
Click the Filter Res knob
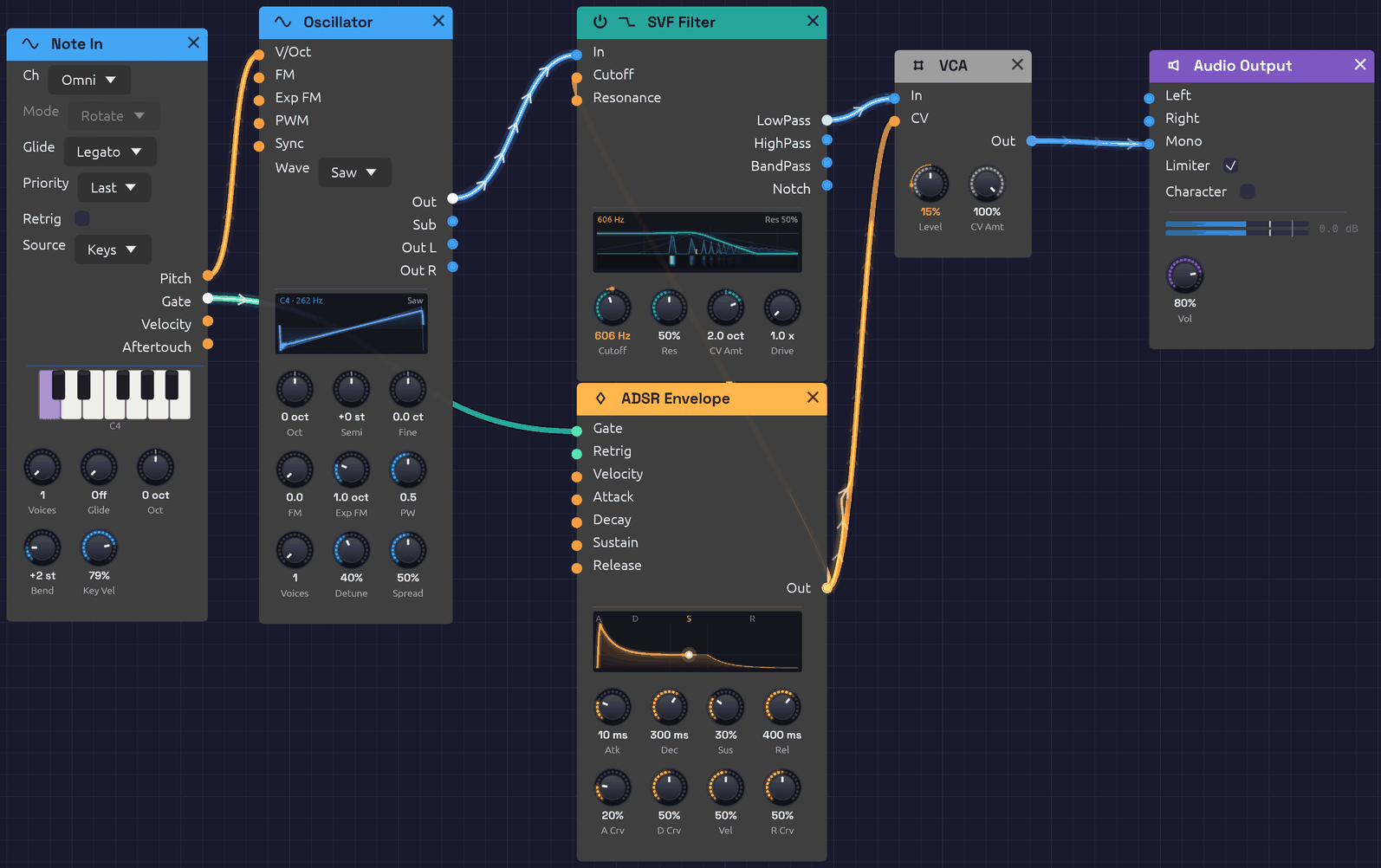click(x=669, y=308)
